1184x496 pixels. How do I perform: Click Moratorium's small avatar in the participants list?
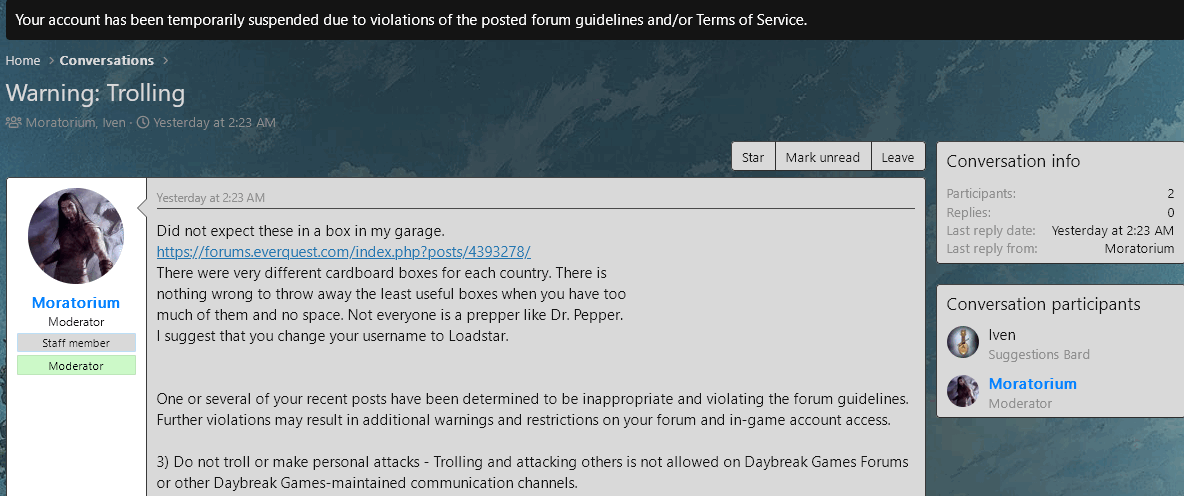coord(963,391)
